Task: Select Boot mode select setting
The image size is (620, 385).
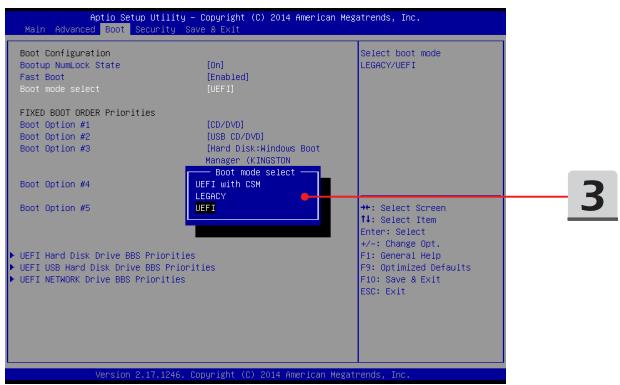Action: pos(60,89)
